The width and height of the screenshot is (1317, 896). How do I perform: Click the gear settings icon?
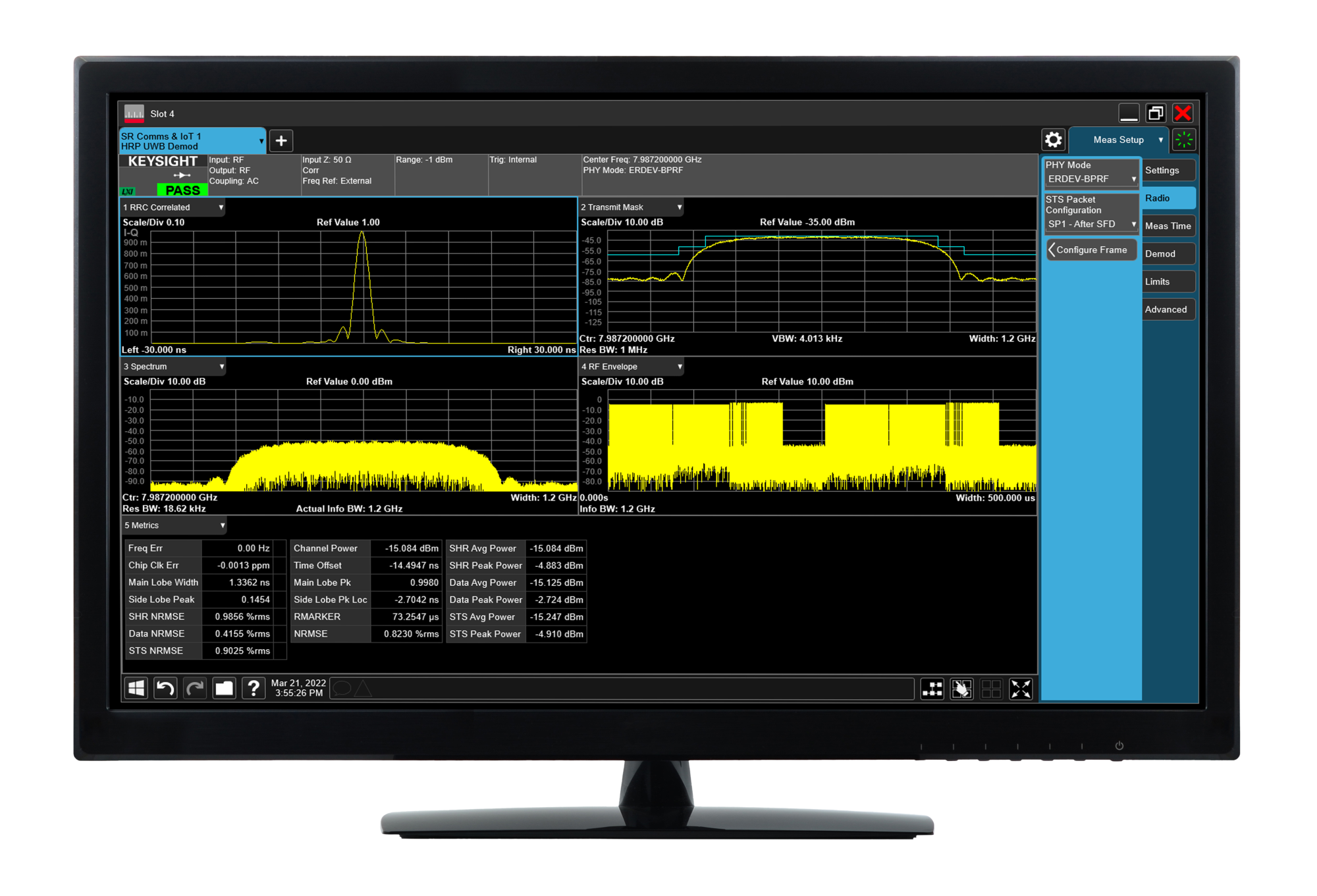click(1053, 140)
